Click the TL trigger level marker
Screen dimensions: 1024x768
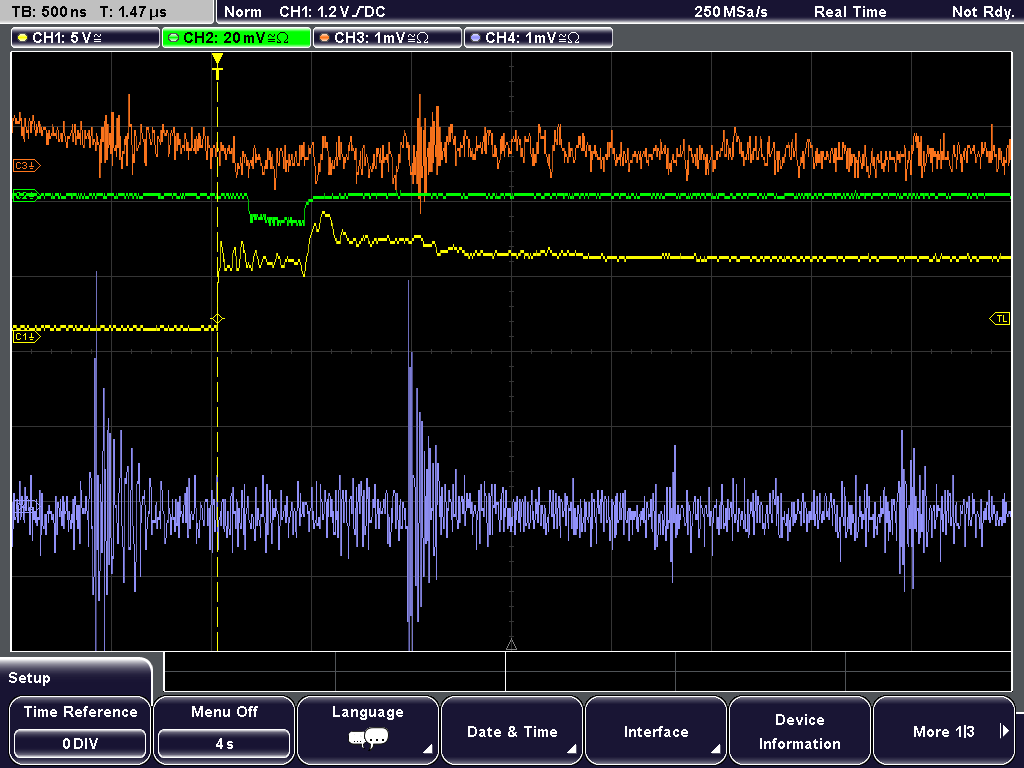(x=1000, y=319)
